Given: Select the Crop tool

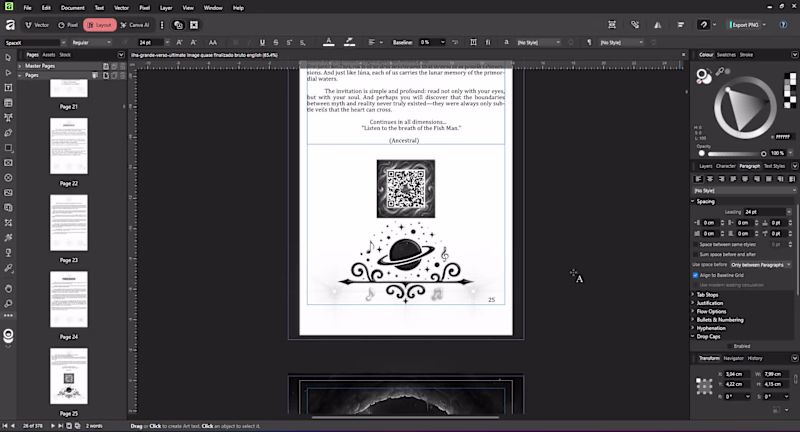Looking at the screenshot, I should click(x=8, y=223).
